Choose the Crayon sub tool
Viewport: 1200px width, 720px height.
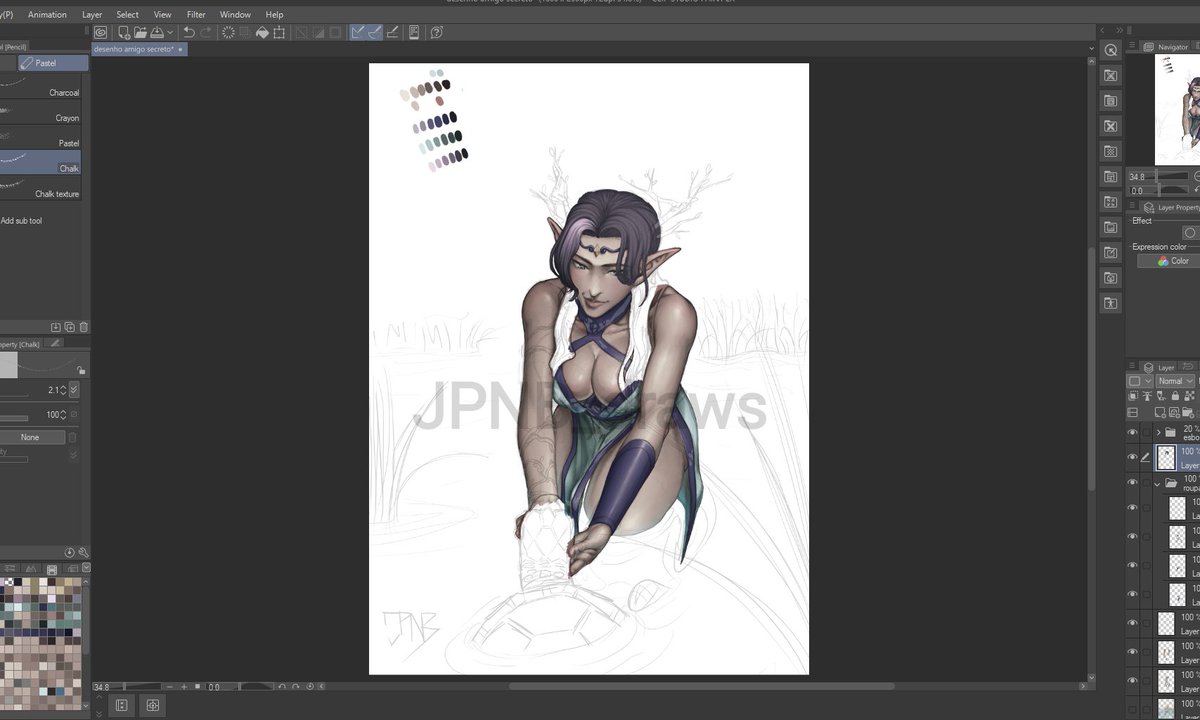pyautogui.click(x=40, y=112)
